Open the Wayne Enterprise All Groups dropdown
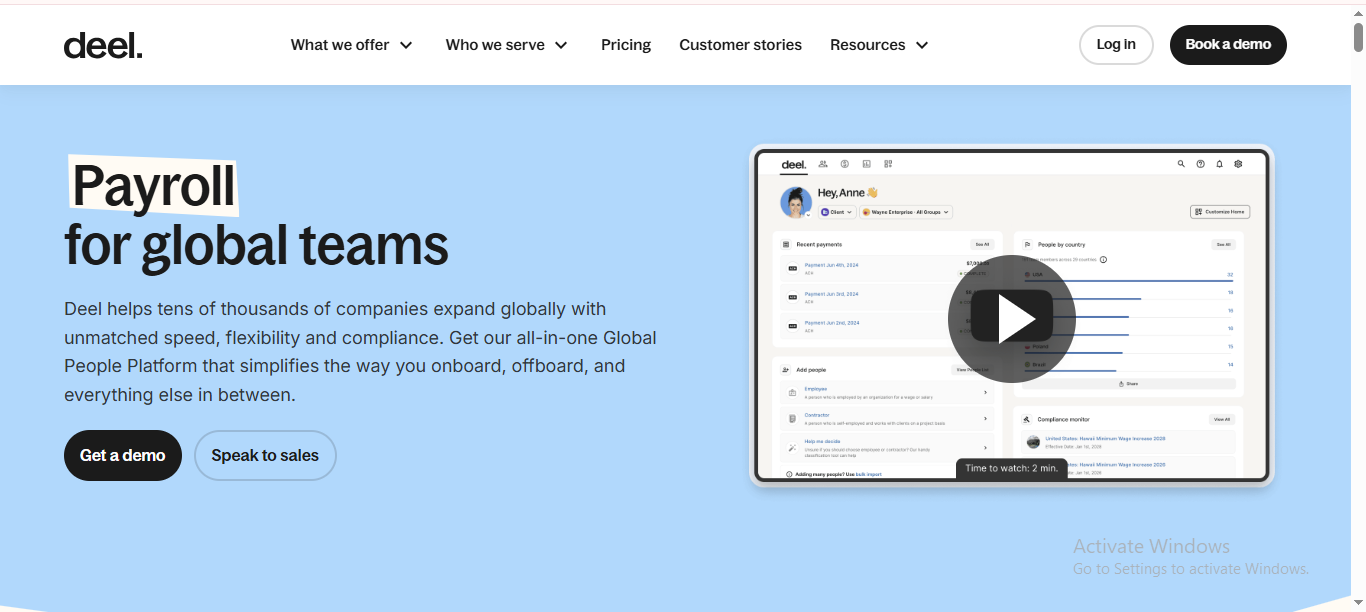Image resolution: width=1366 pixels, height=612 pixels. click(906, 212)
